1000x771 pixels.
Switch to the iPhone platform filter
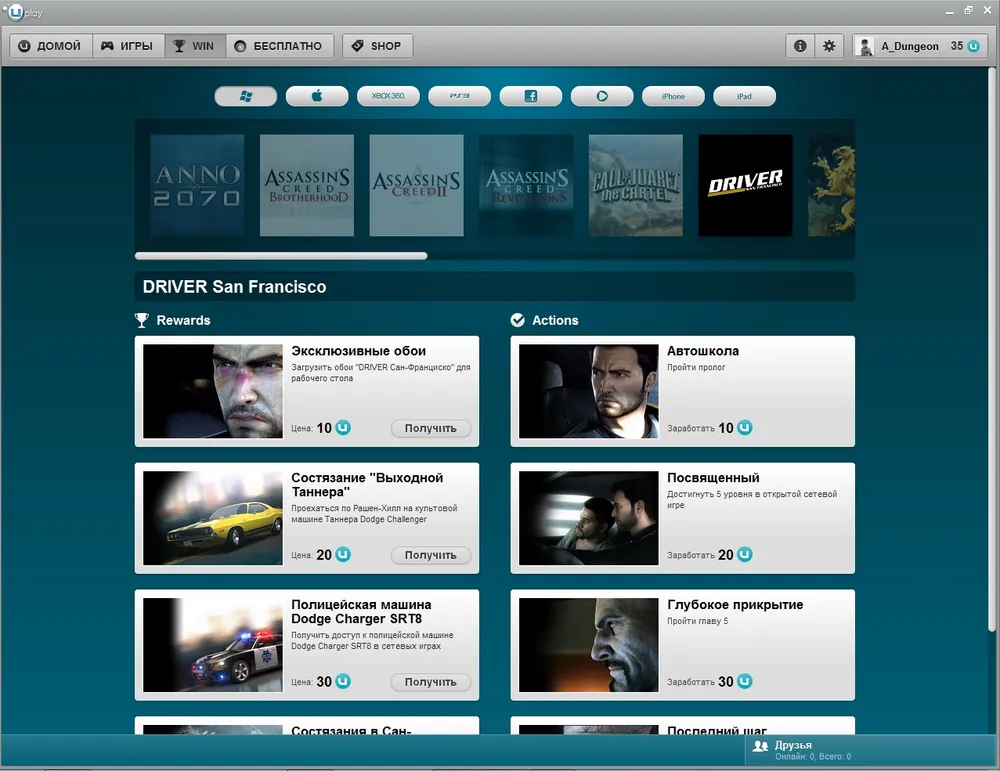click(673, 96)
